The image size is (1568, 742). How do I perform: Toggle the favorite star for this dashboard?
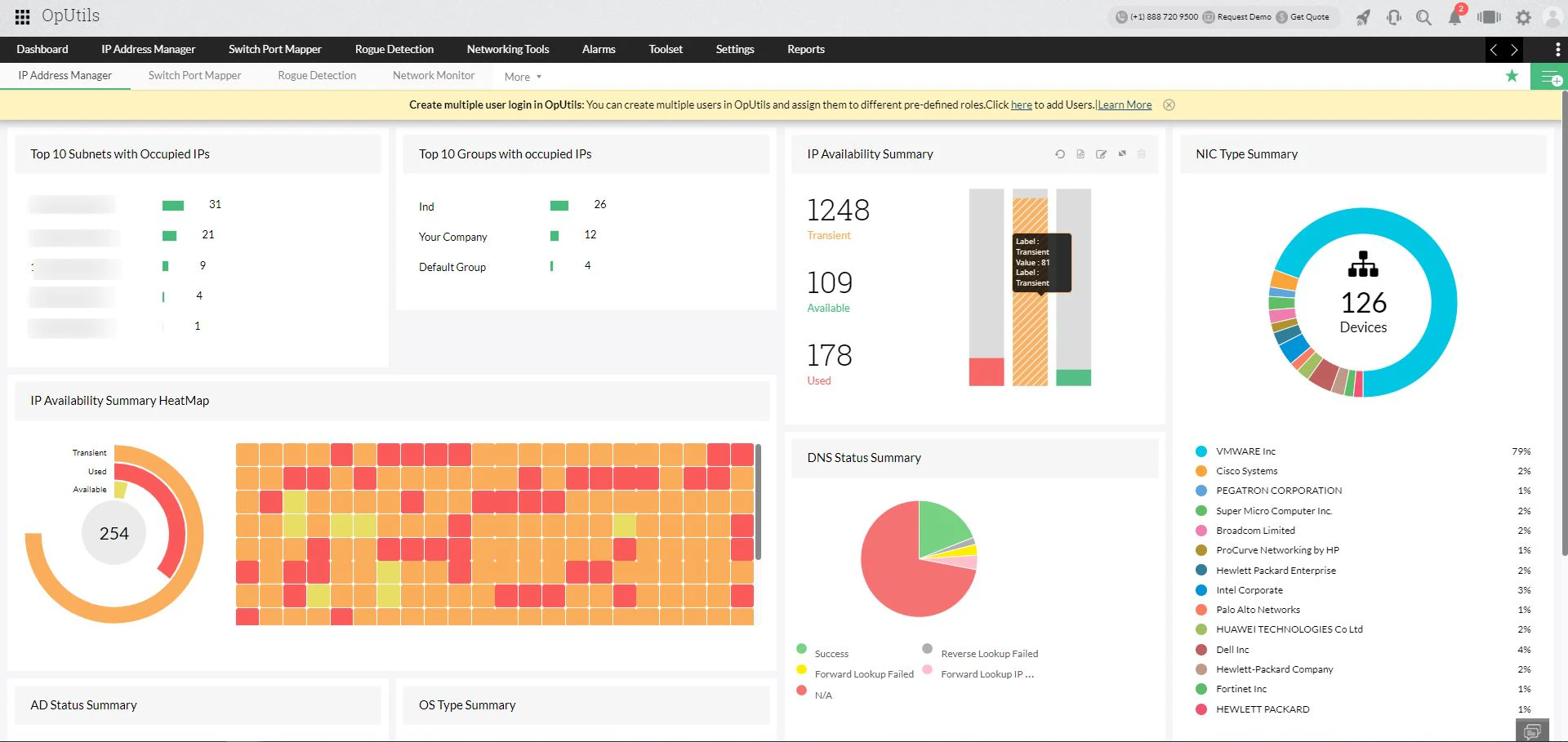(1512, 76)
